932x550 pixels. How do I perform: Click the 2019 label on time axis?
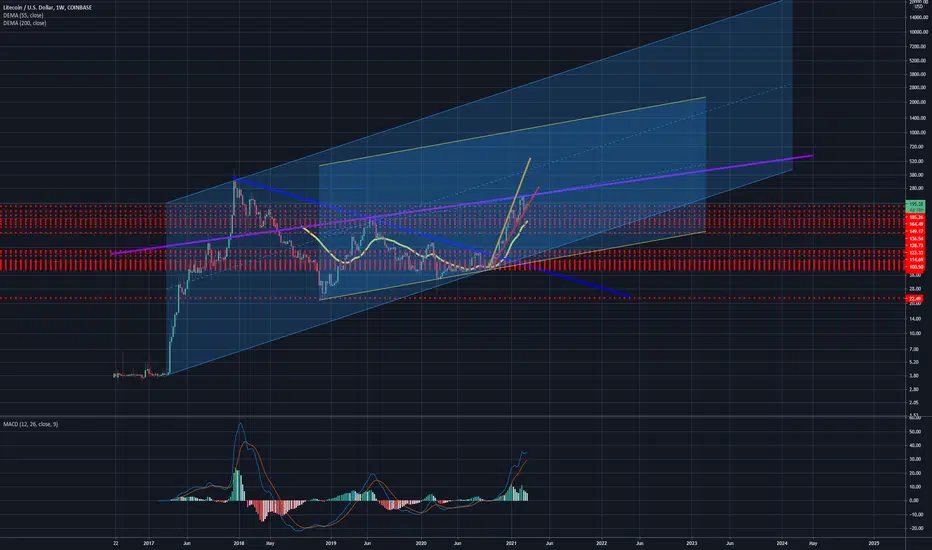(330, 543)
